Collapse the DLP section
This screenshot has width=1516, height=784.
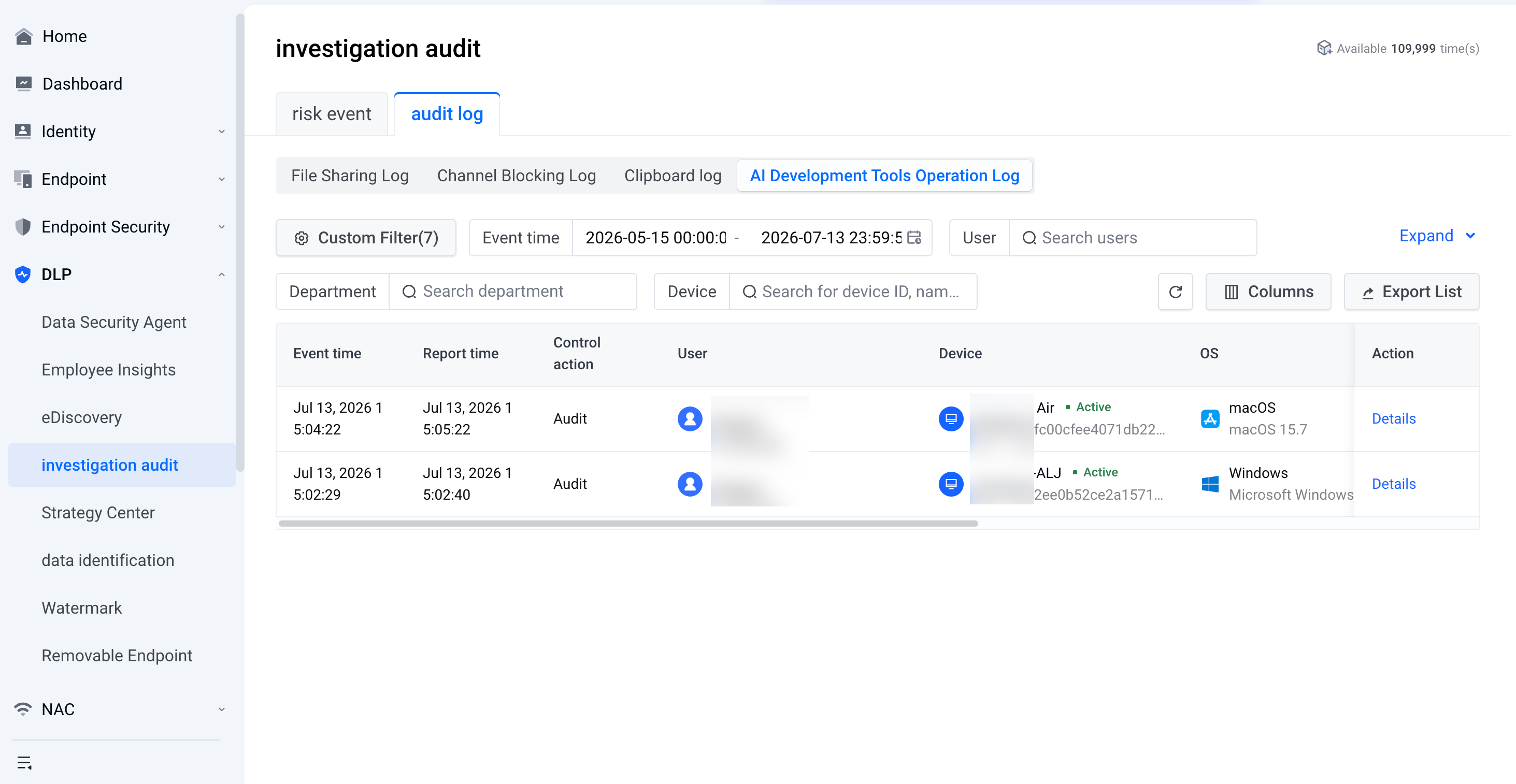point(221,274)
